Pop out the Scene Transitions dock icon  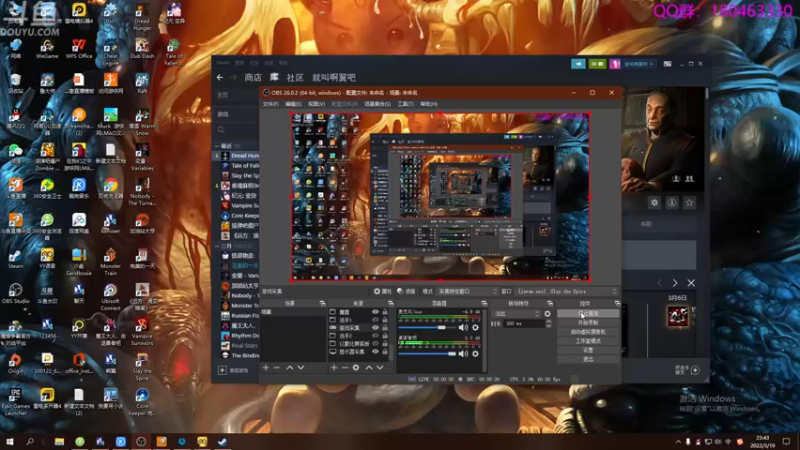[549, 304]
